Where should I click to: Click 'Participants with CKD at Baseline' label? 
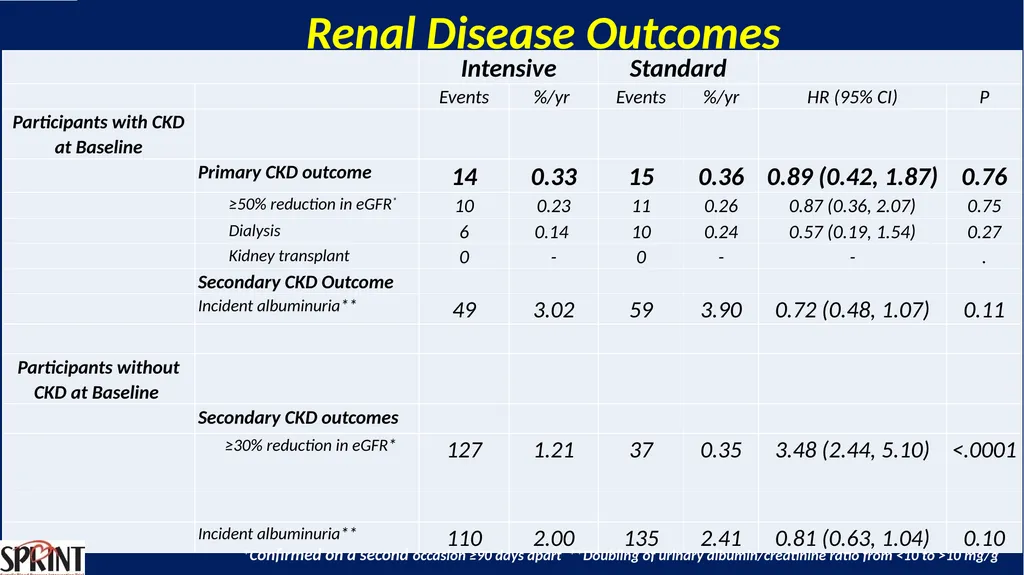99,135
